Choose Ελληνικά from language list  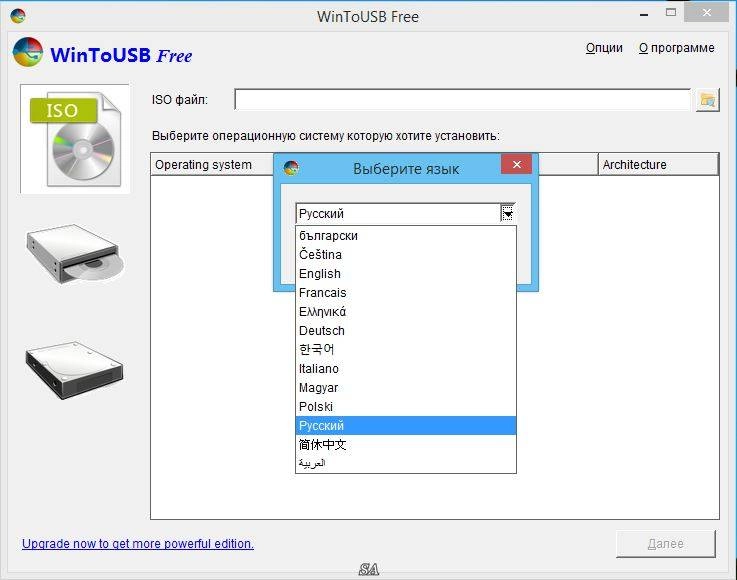tap(406, 312)
